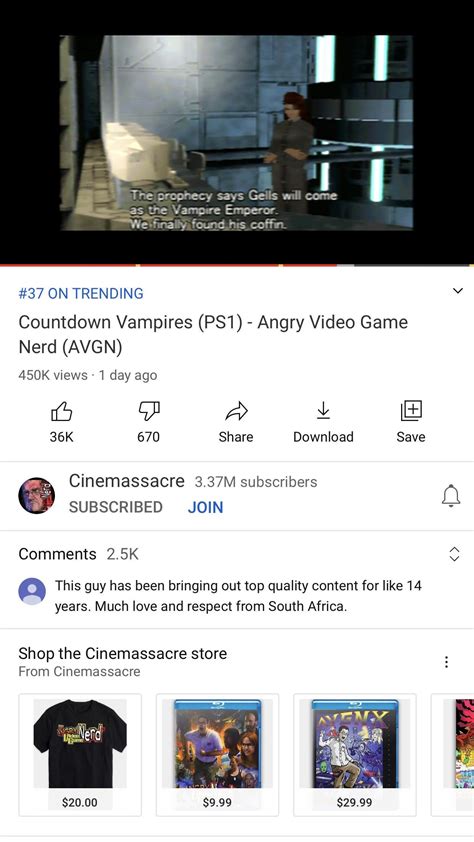Tap the Download arrow icon
474x842 pixels.
click(323, 411)
